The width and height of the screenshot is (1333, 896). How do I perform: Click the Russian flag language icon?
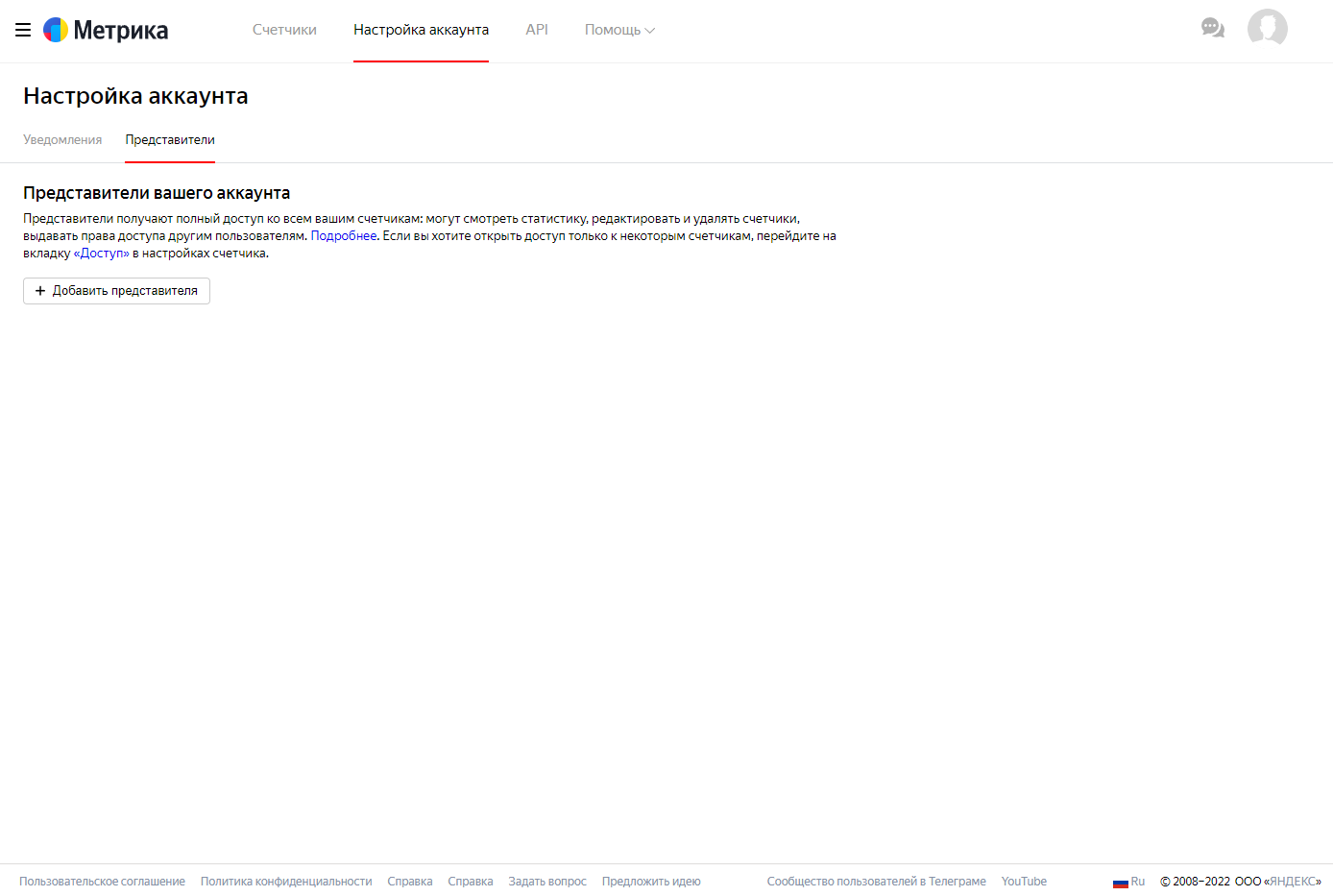[x=1120, y=882]
